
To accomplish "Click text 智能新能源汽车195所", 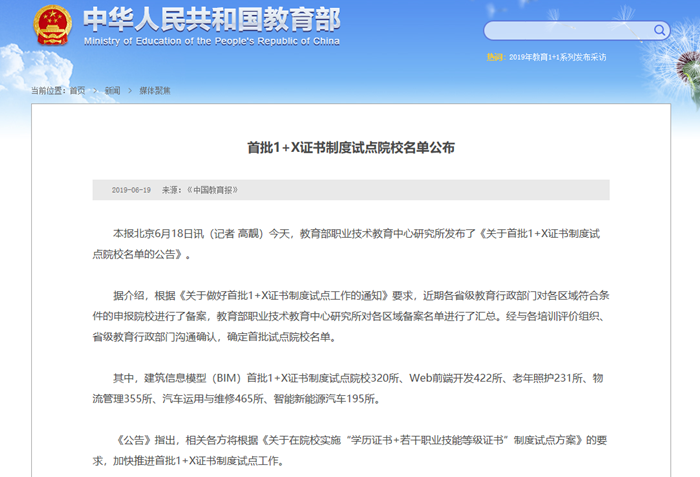I will click(325, 399).
